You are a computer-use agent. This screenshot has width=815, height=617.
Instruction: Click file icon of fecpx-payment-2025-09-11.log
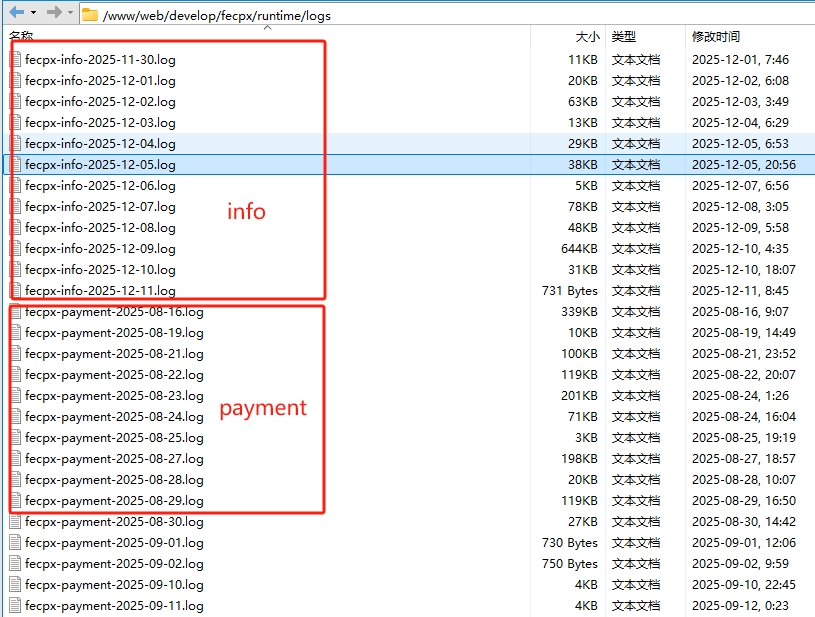15,605
